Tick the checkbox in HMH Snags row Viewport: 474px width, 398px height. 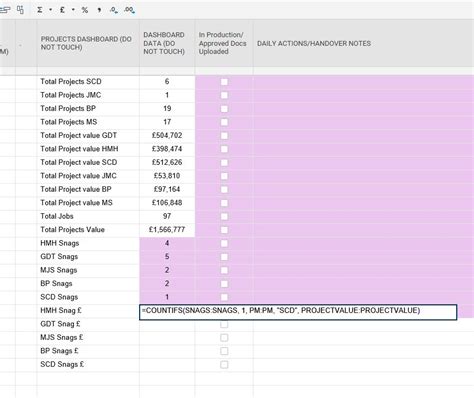(224, 243)
